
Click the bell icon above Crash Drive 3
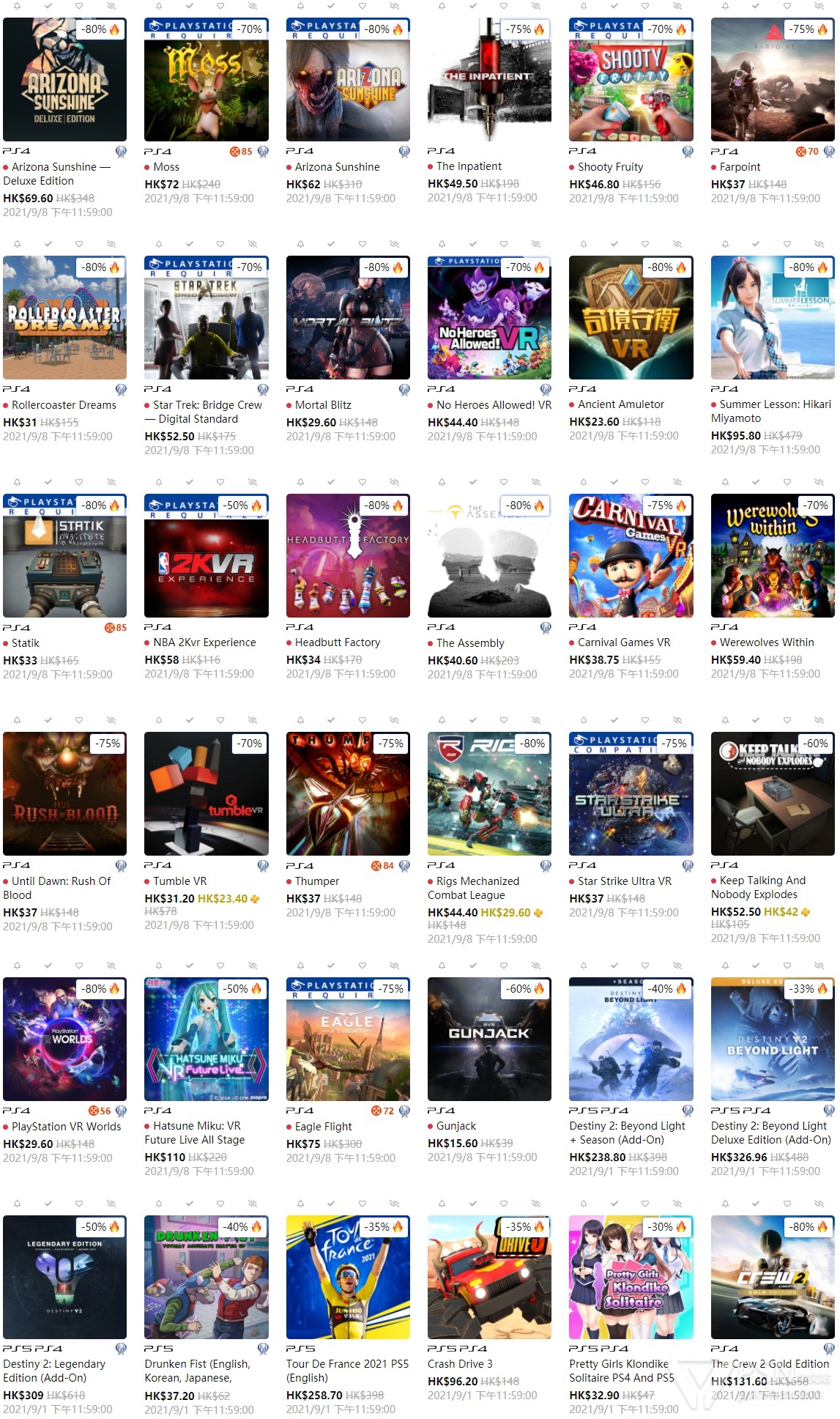click(442, 1204)
